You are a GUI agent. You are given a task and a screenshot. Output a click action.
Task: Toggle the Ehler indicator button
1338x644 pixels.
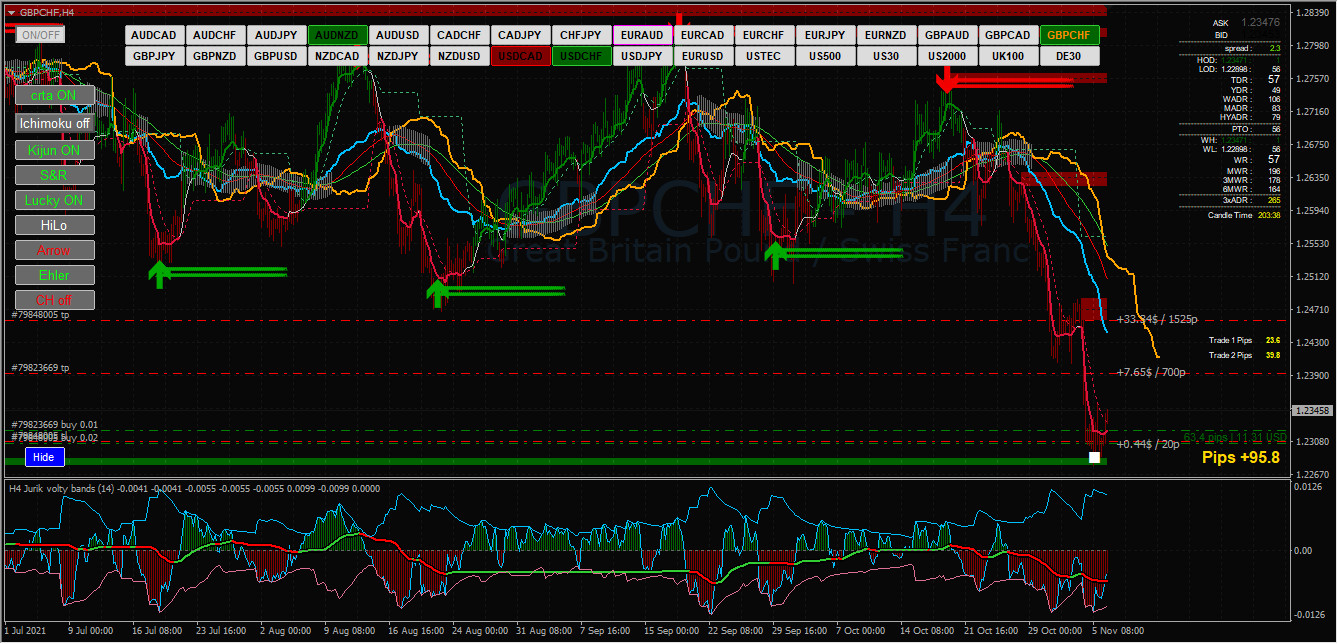click(55, 275)
